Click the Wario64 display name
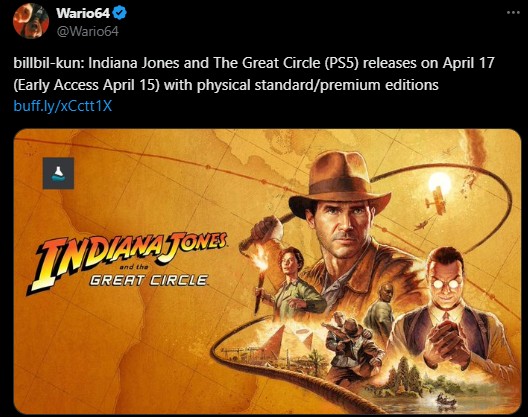The width and height of the screenshot is (528, 417). (x=83, y=13)
